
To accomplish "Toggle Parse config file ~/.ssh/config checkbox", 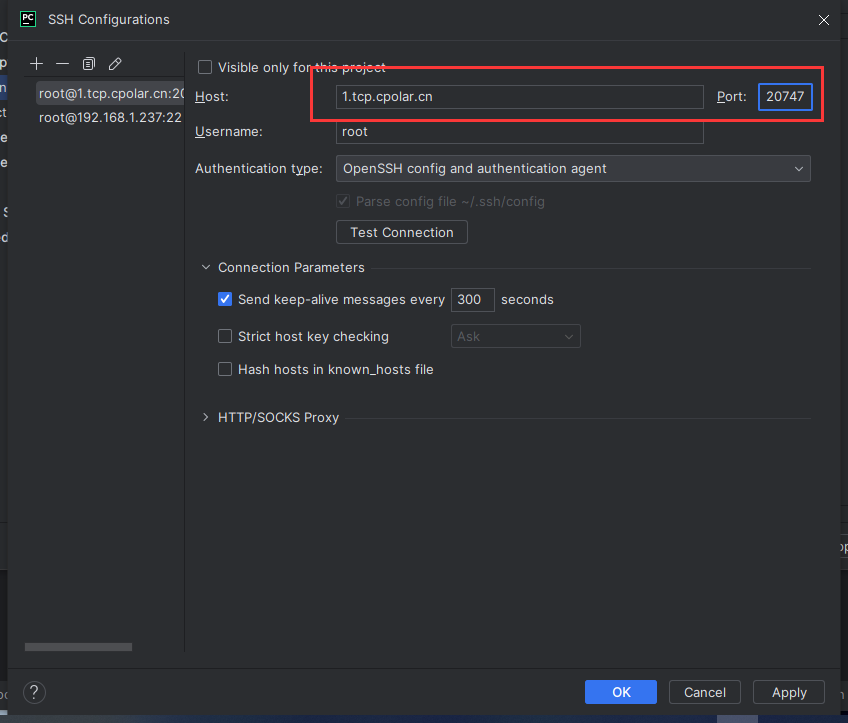I will (x=343, y=201).
